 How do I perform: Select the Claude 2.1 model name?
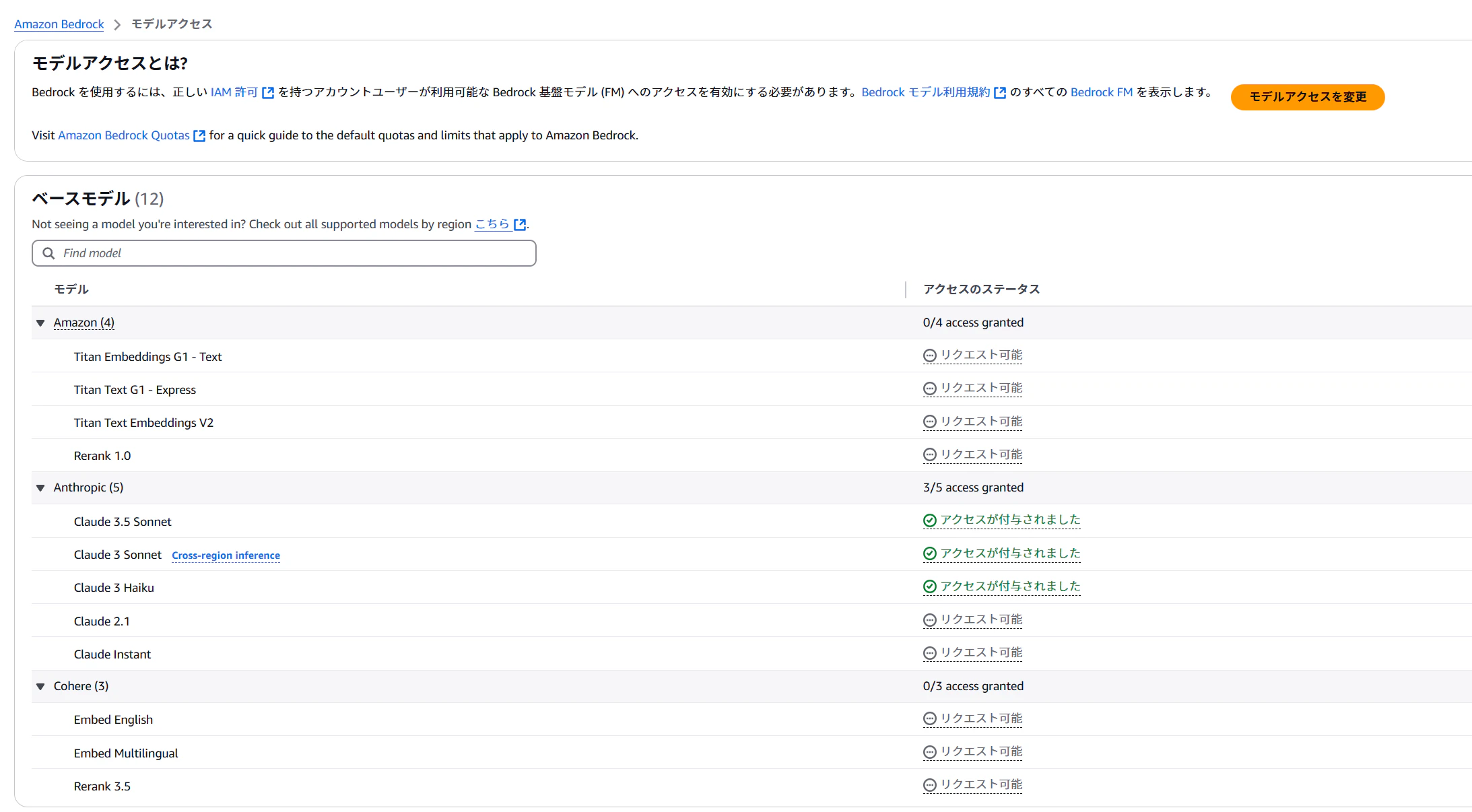[x=102, y=621]
